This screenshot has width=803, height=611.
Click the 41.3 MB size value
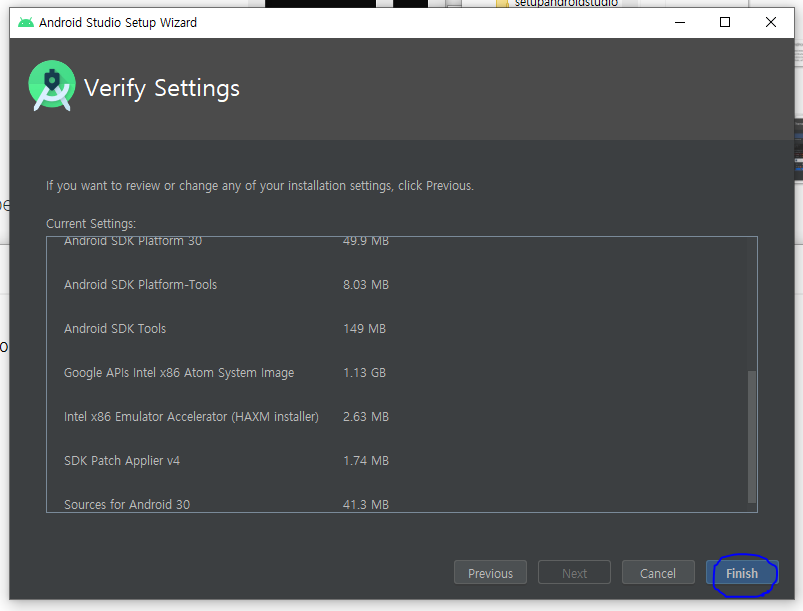pyautogui.click(x=366, y=504)
